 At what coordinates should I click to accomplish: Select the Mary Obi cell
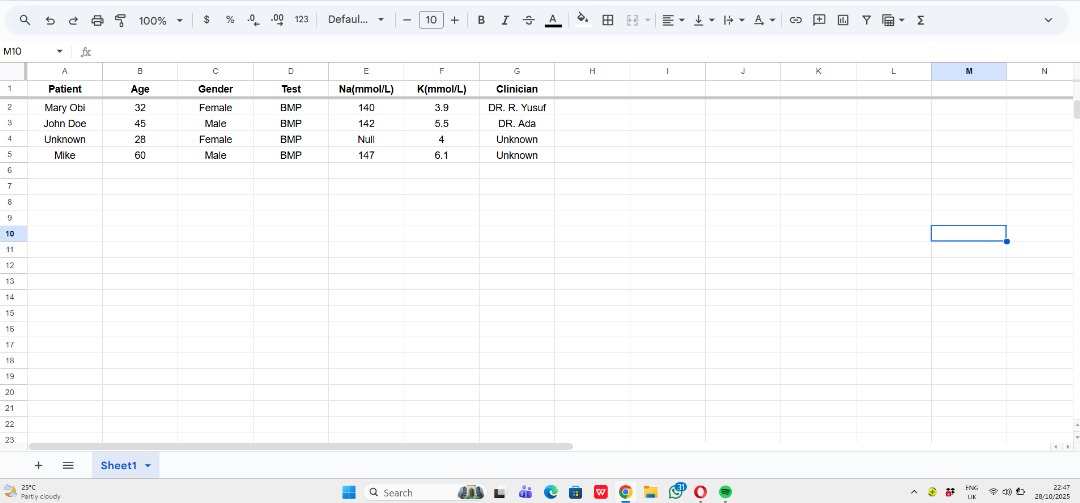65,107
